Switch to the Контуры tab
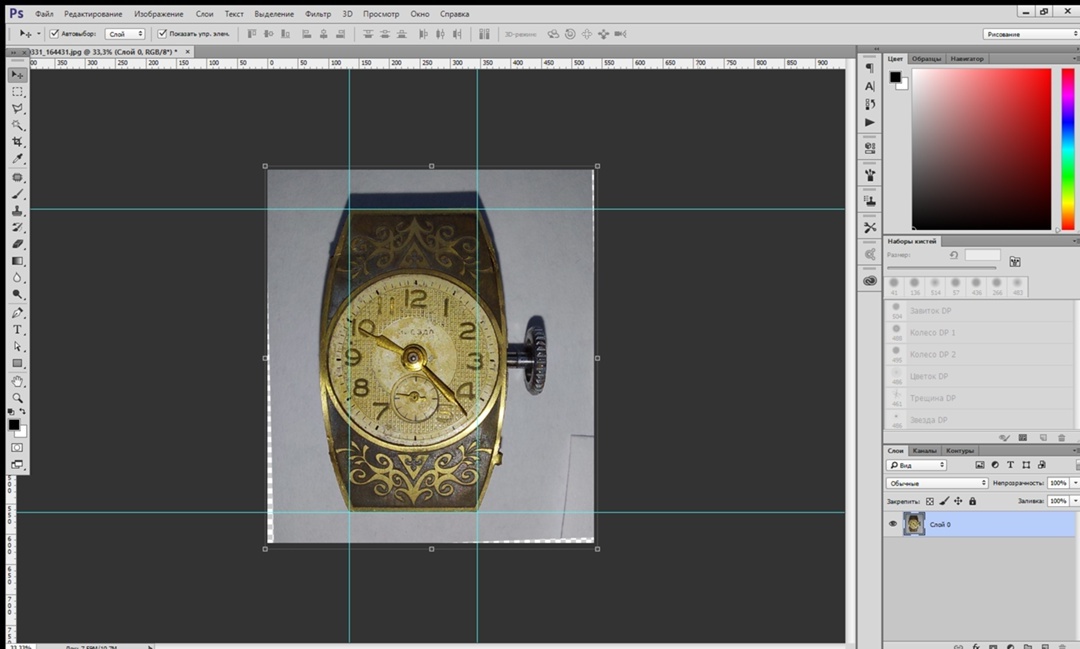This screenshot has height=649, width=1080. 959,451
